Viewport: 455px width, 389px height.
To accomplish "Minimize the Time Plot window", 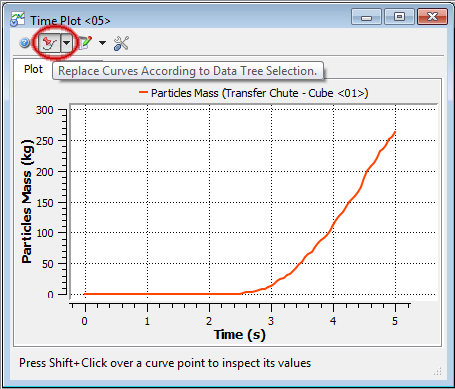I will (x=366, y=17).
